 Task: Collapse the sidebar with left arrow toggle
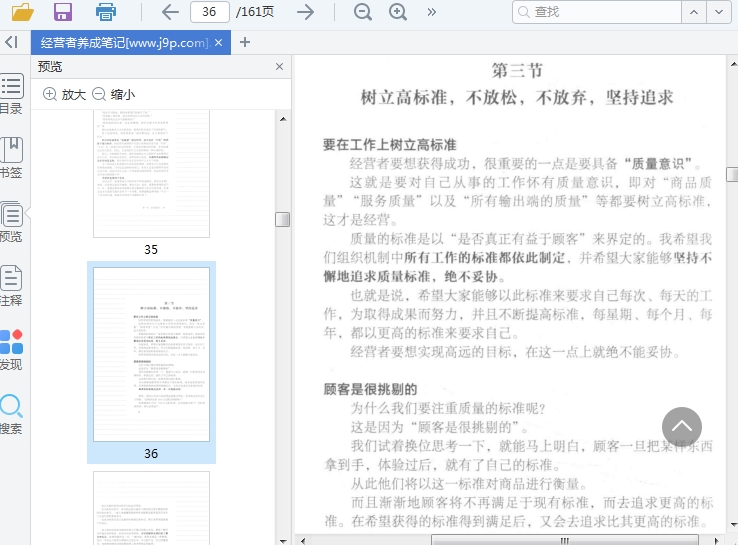pos(11,42)
